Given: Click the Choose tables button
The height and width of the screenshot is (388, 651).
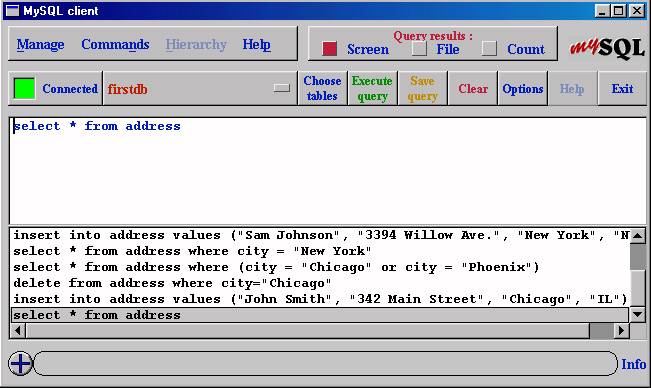Looking at the screenshot, I should tap(322, 88).
